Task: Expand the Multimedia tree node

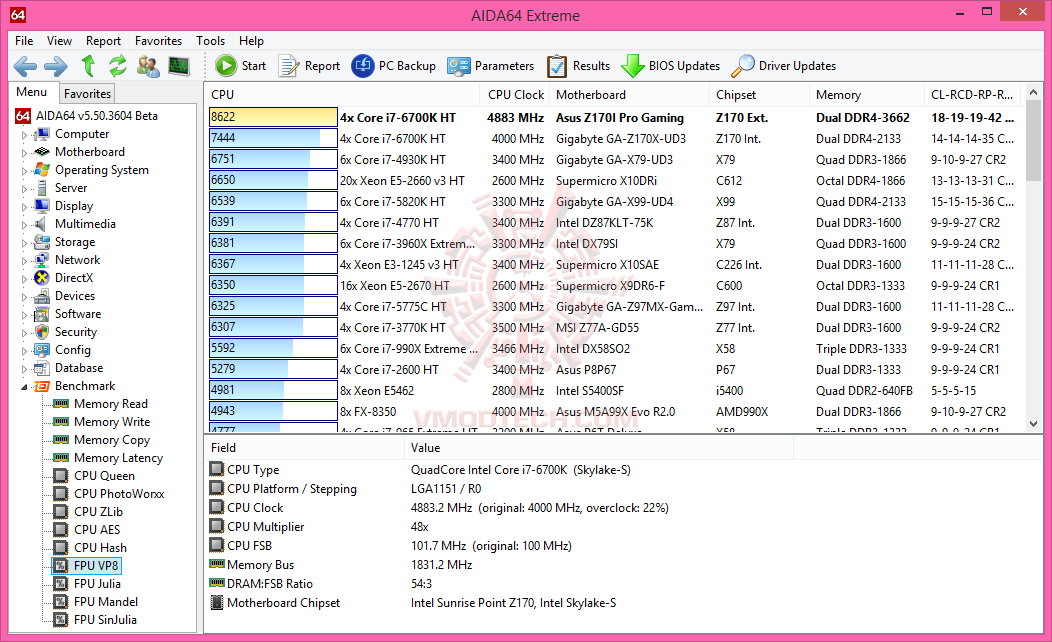Action: pos(24,225)
